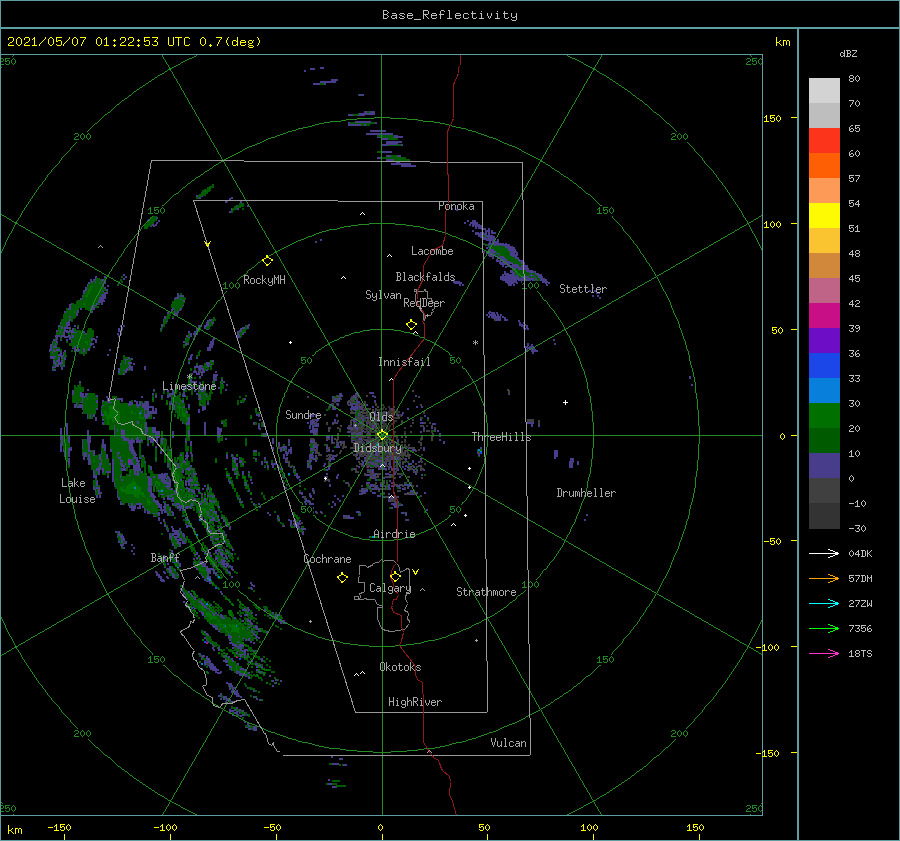The image size is (900, 841).
Task: Click the 150 tick on right axis
Action: pyautogui.click(x=772, y=118)
